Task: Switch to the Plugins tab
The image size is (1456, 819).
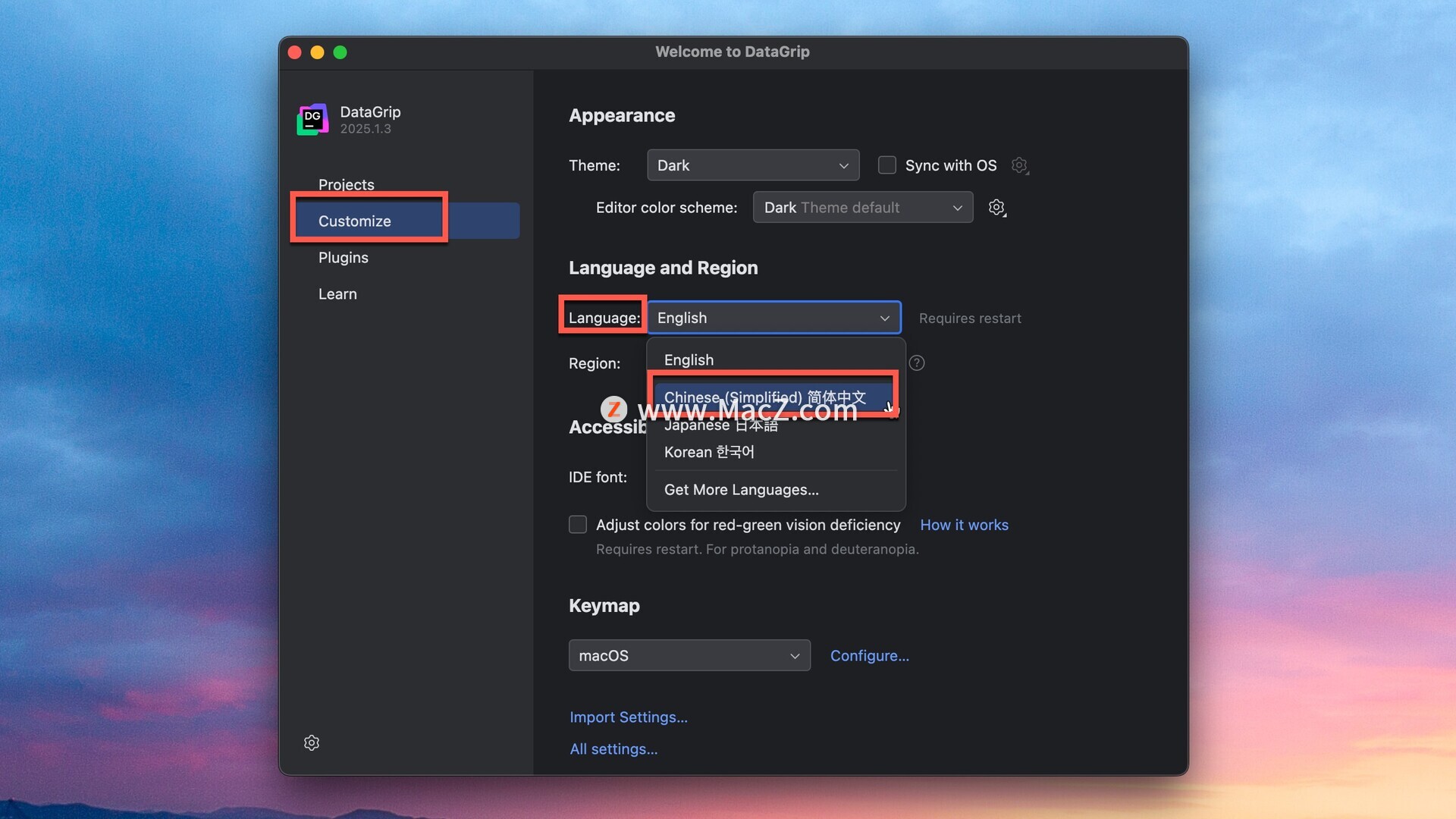Action: 407,258
